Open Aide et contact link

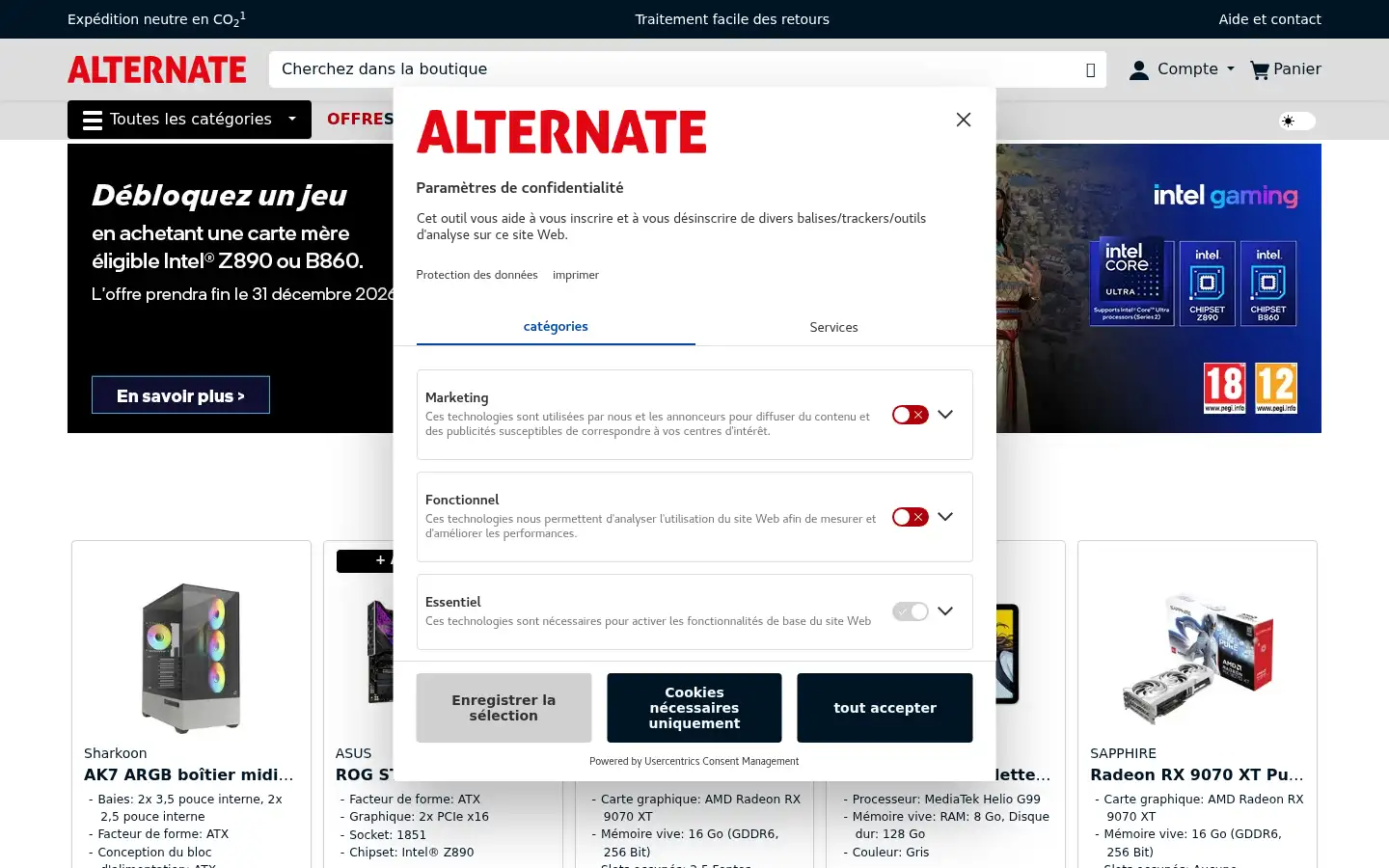[1269, 19]
